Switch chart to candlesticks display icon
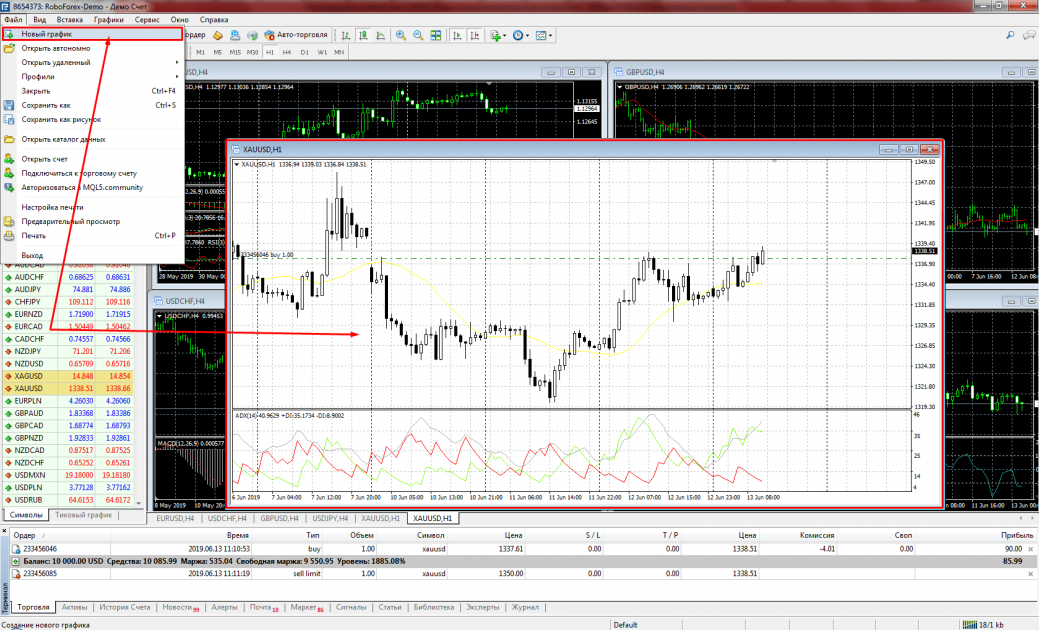Screen dimensions: 1039x630 (363, 35)
